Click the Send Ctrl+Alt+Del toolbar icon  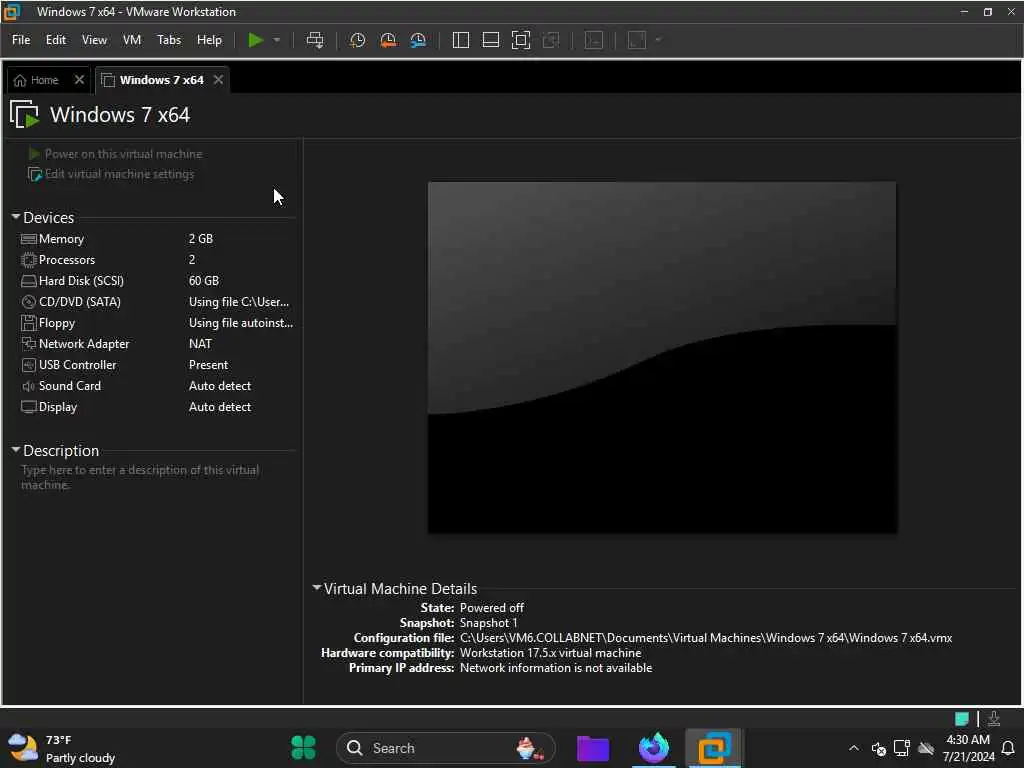coord(315,40)
